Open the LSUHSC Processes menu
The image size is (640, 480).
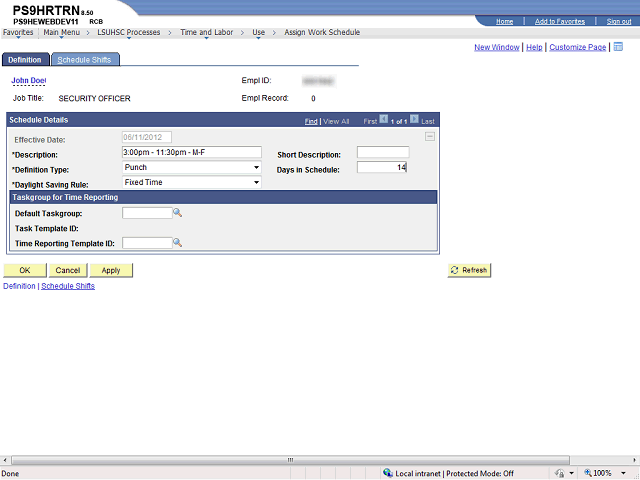click(129, 33)
